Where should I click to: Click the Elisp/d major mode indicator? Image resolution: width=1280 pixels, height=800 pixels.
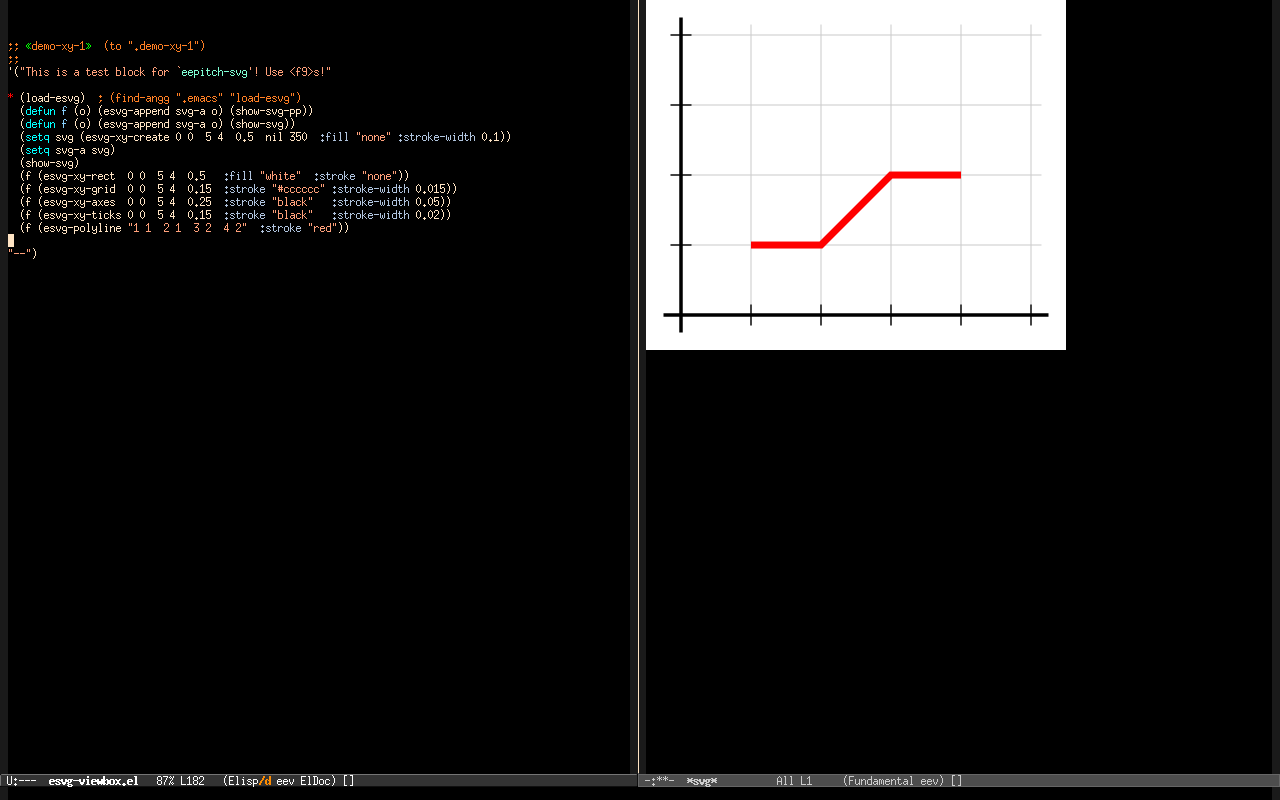pos(250,781)
